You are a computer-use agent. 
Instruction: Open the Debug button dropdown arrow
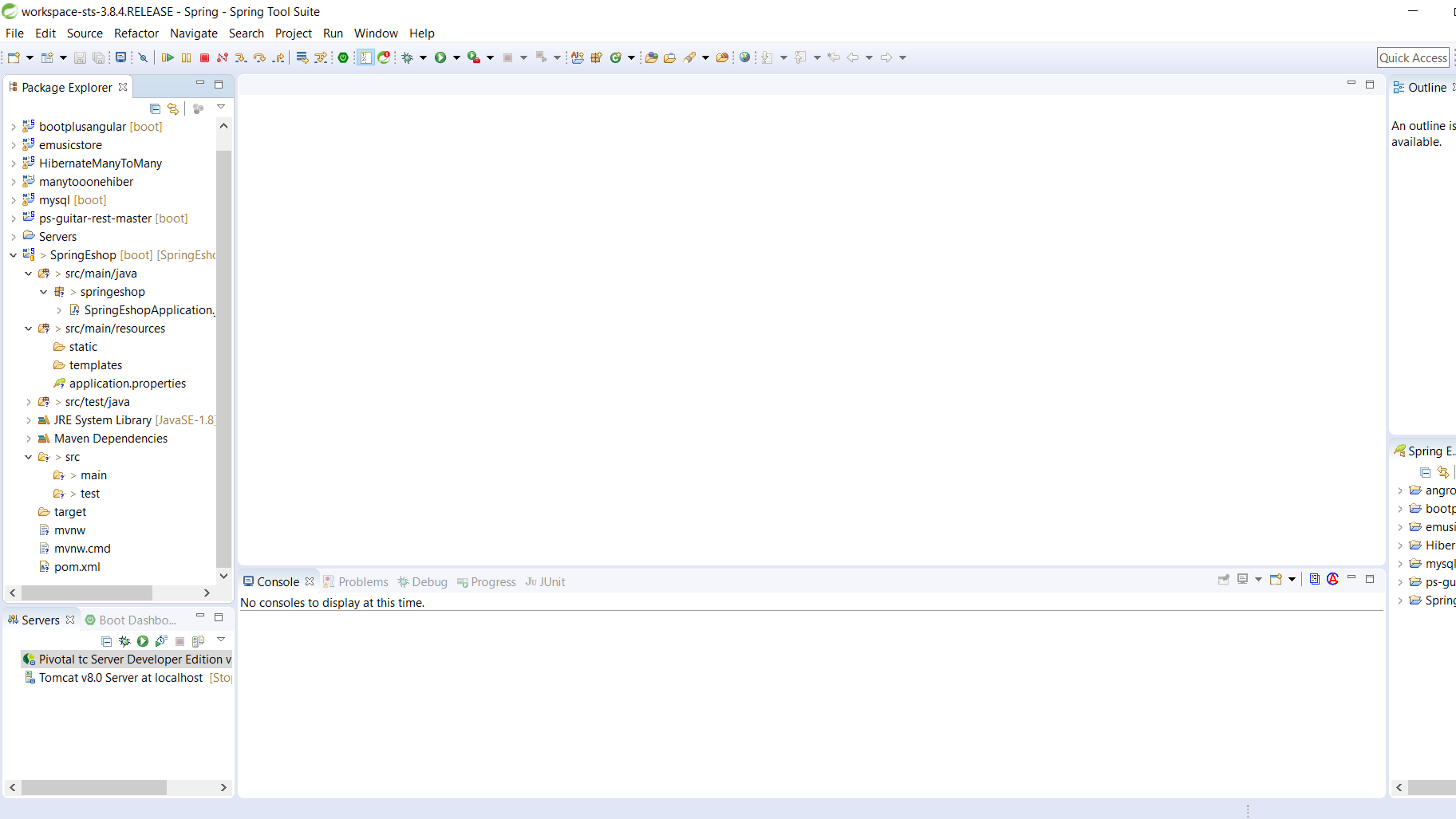tap(423, 57)
